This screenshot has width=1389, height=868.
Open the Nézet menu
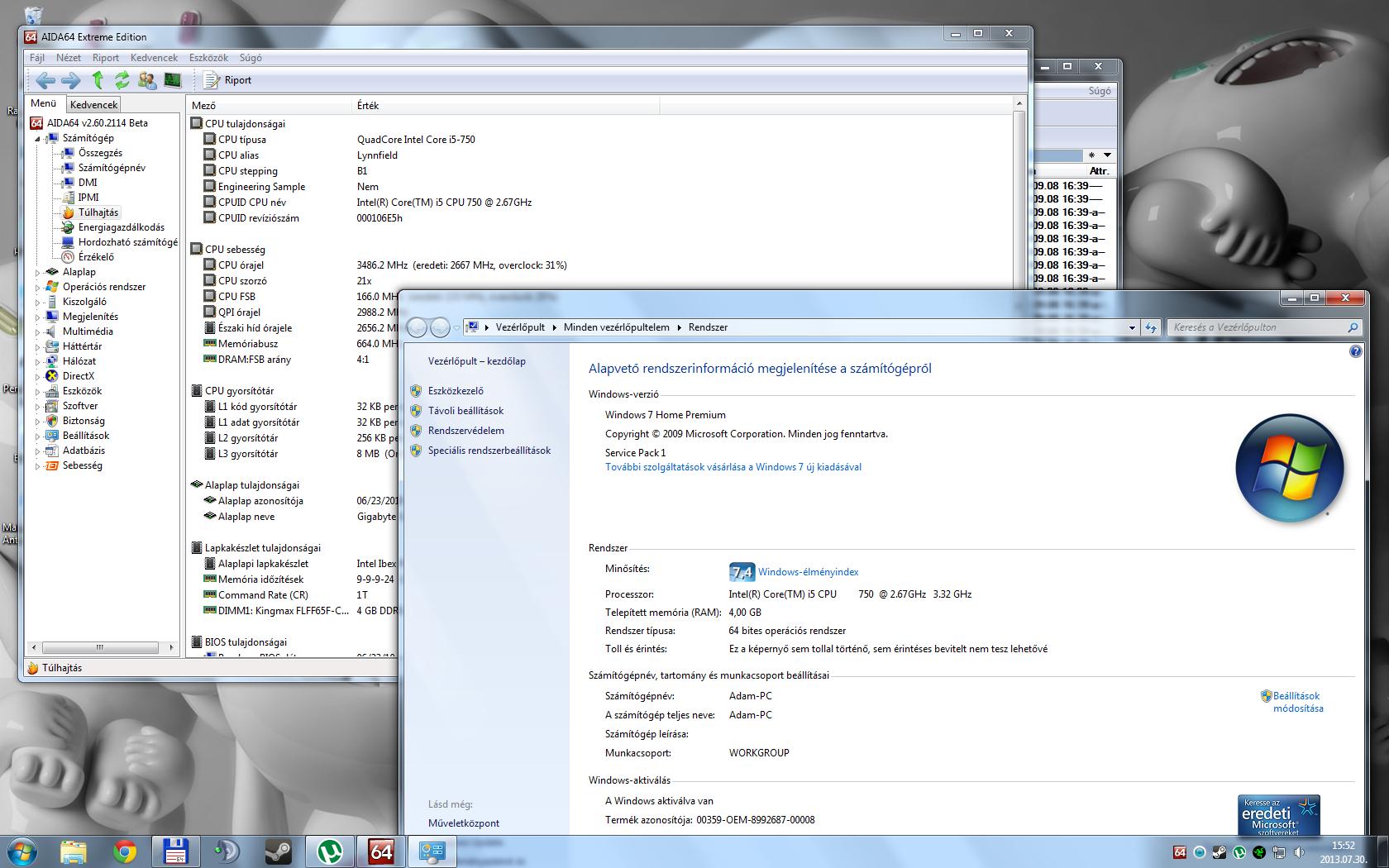coord(69,58)
